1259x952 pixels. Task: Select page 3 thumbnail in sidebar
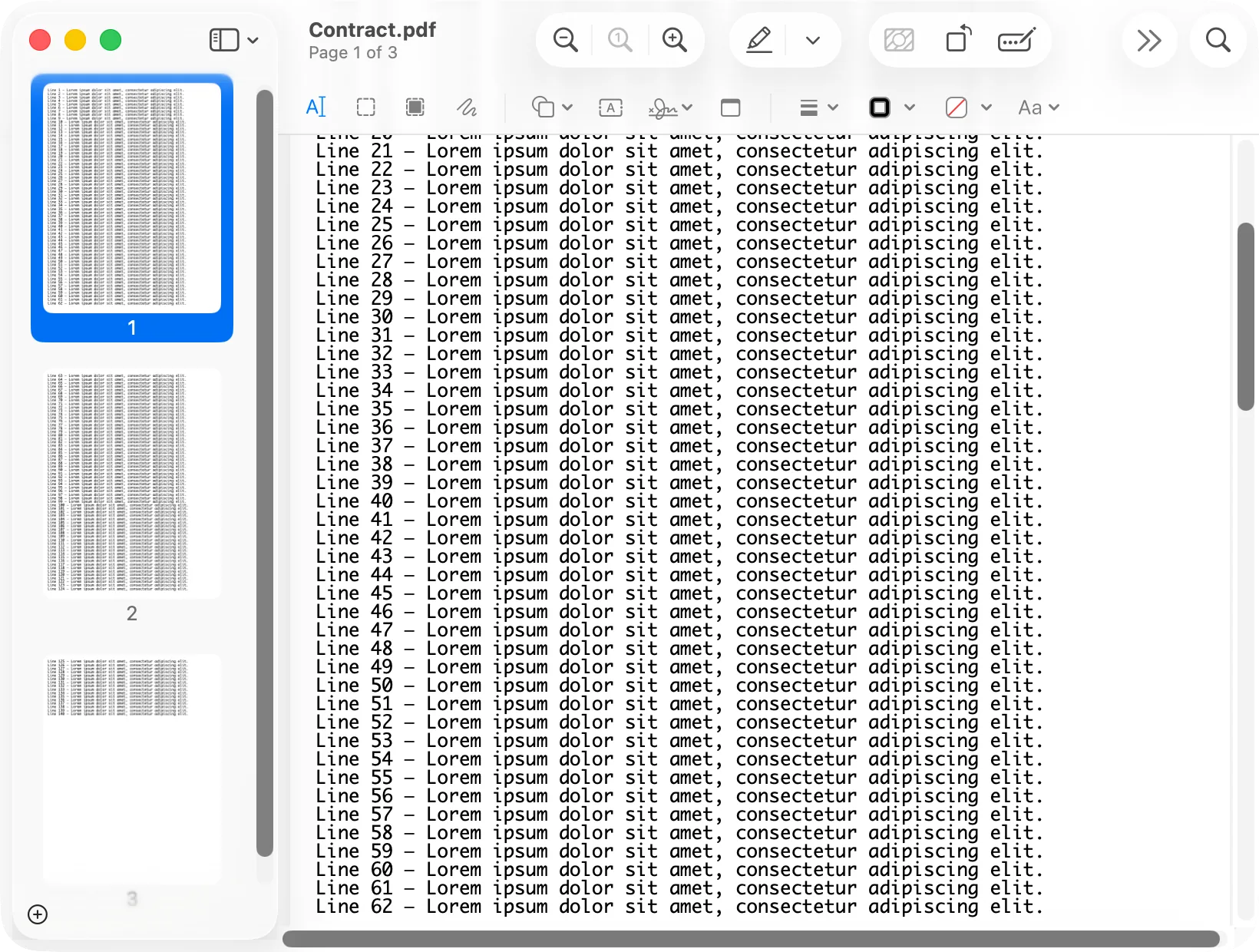(132, 769)
